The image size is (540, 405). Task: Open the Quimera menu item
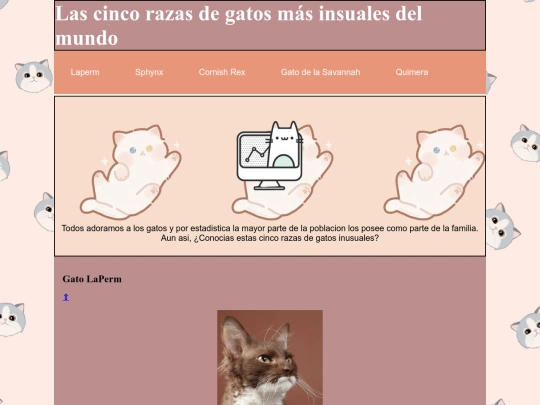(x=412, y=72)
